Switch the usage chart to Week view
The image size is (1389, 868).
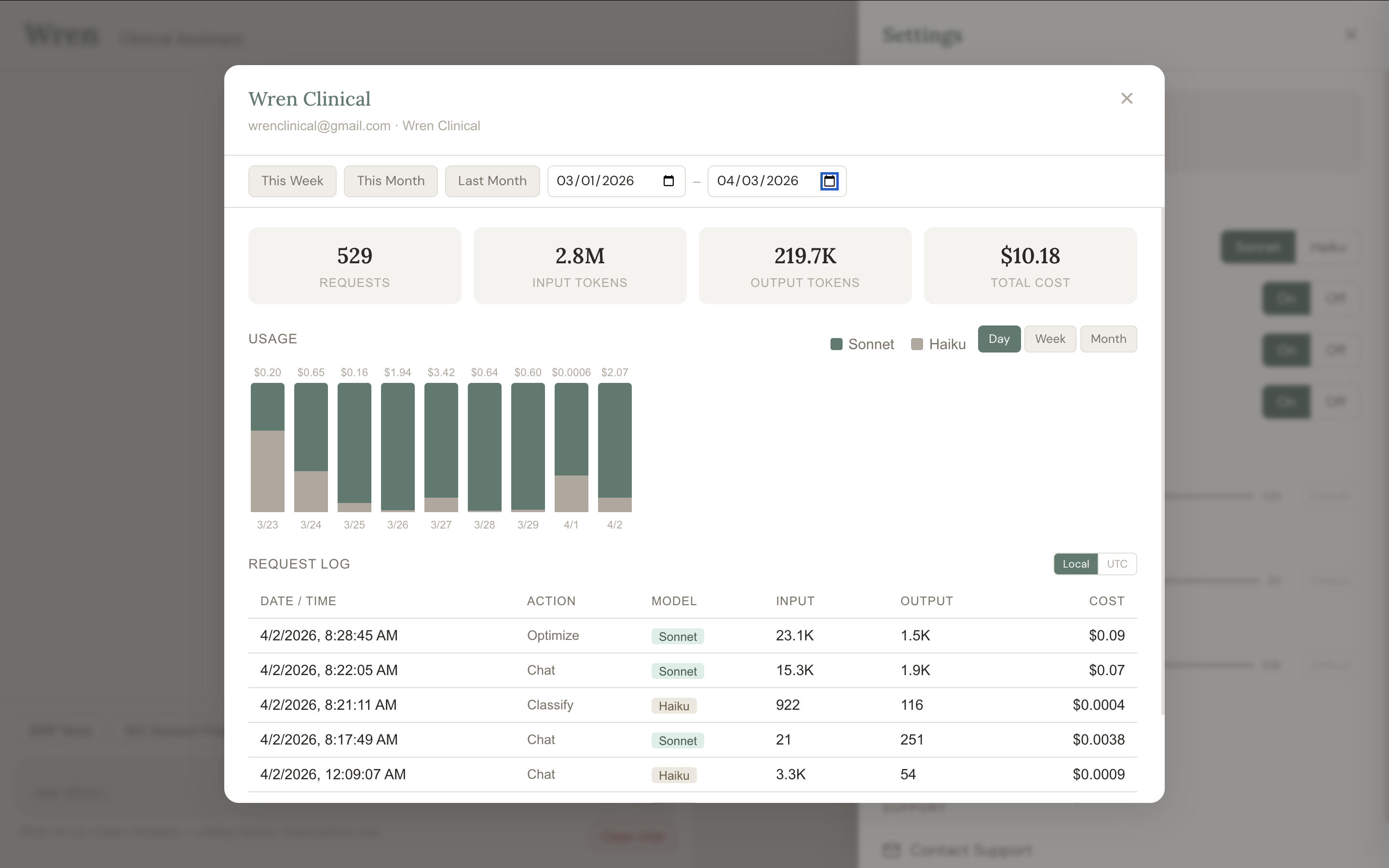1049,339
